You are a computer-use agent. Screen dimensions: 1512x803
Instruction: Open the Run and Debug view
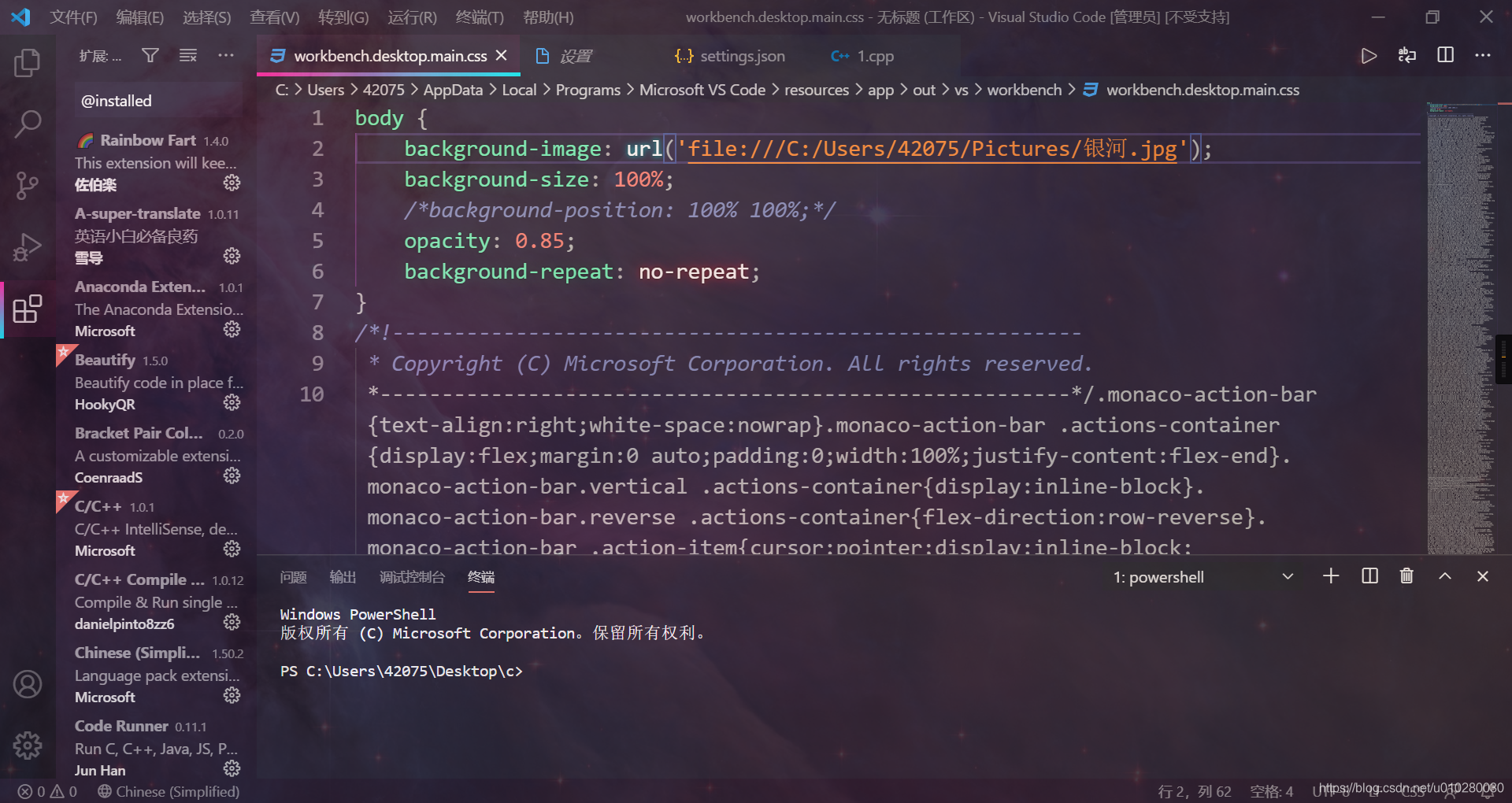pos(28,247)
